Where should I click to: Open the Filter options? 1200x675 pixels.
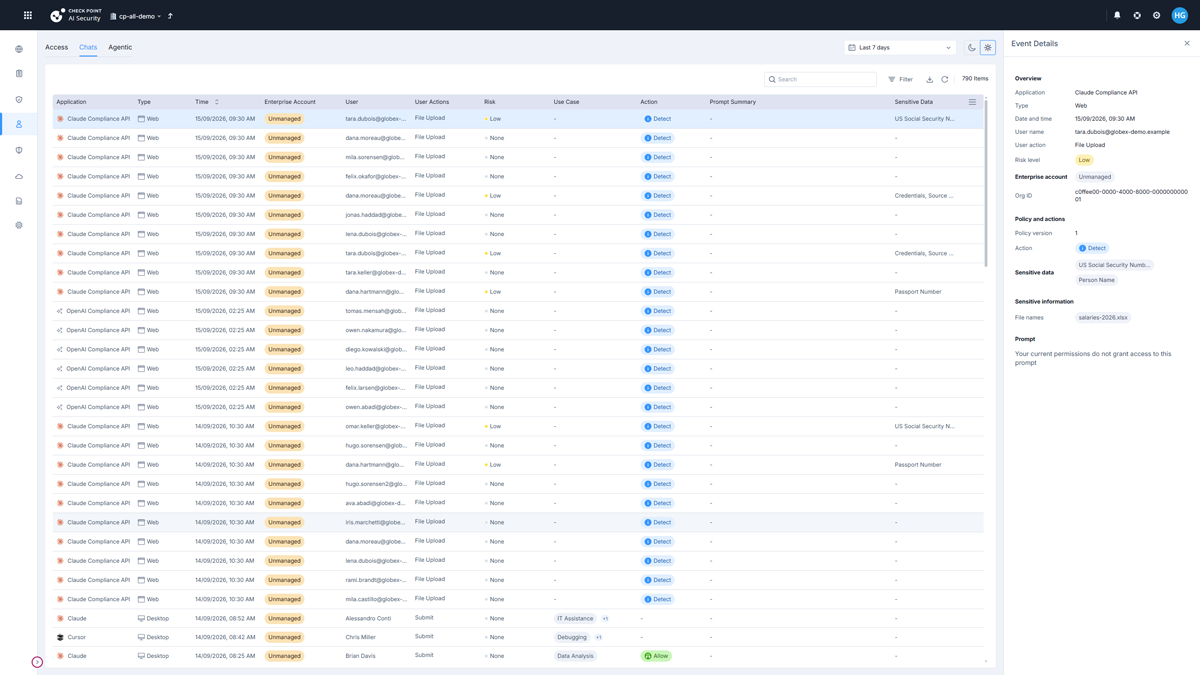tap(900, 79)
